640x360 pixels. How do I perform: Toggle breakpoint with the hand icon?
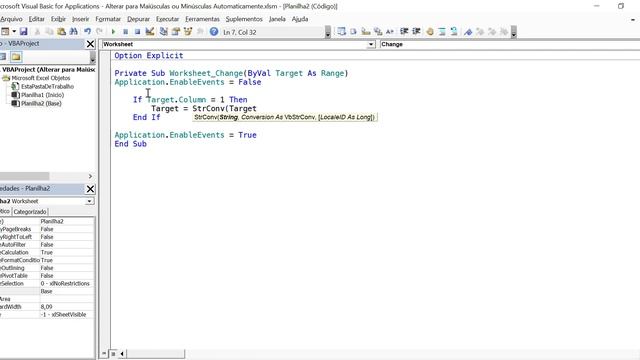[430, 31]
